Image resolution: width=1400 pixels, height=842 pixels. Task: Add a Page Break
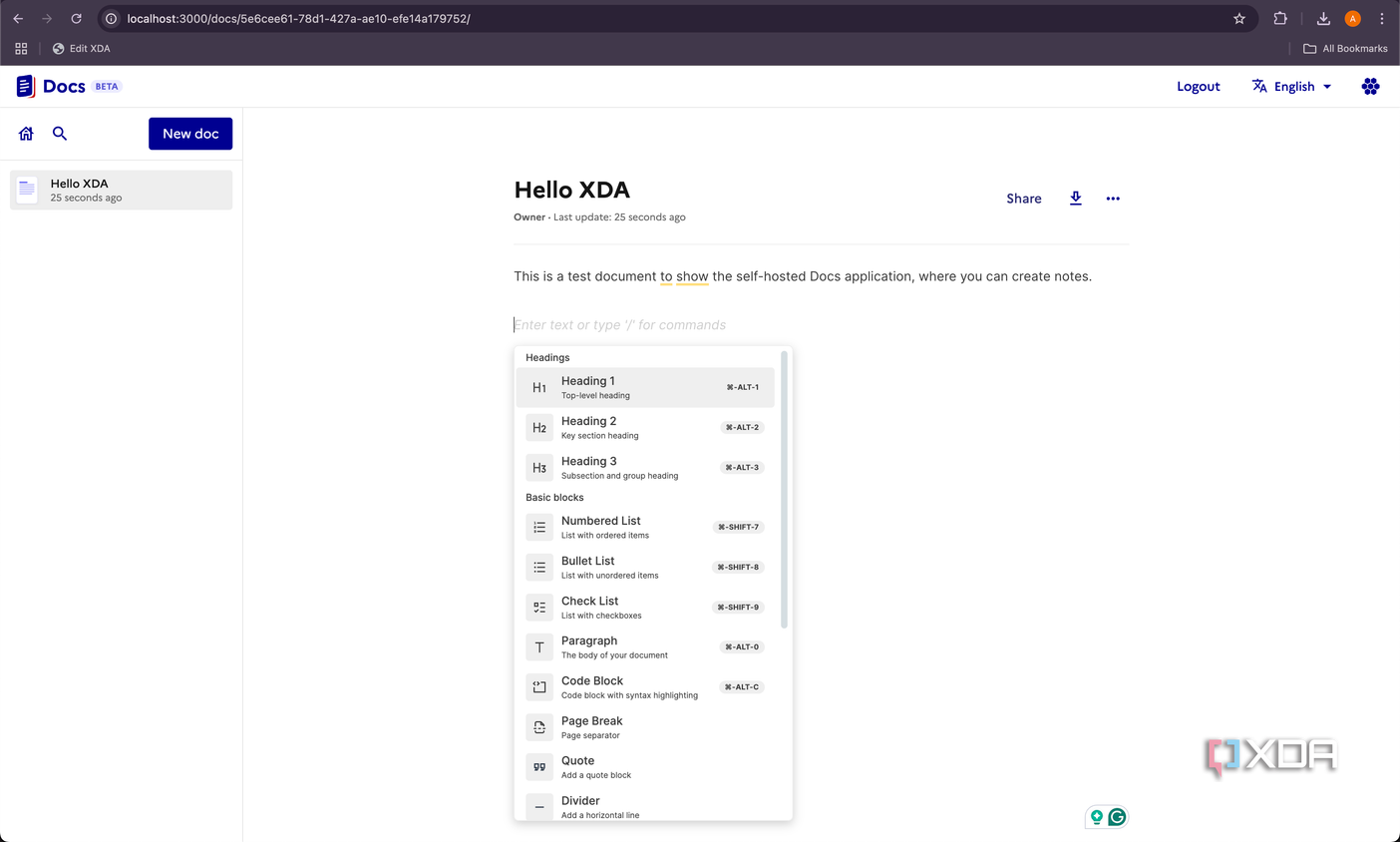point(645,726)
